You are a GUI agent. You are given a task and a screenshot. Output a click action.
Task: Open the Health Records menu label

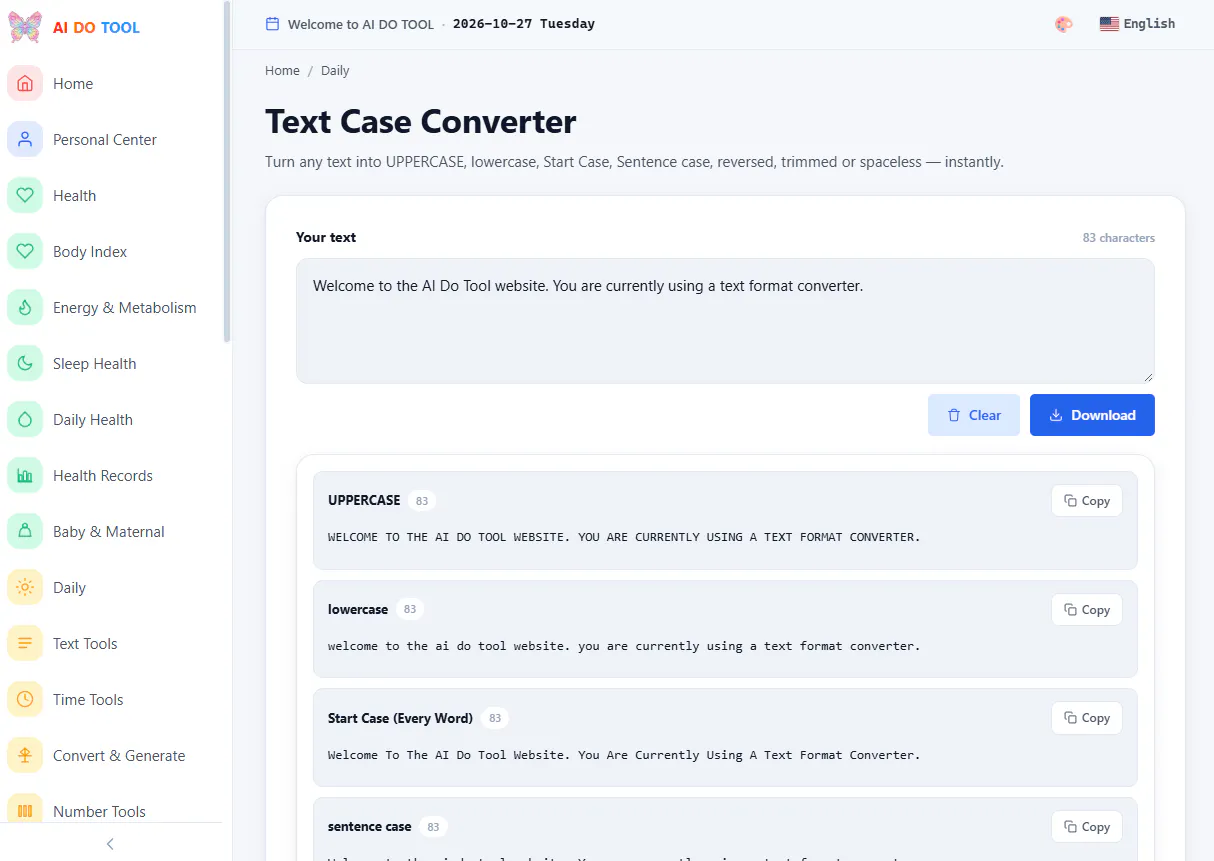click(x=103, y=476)
